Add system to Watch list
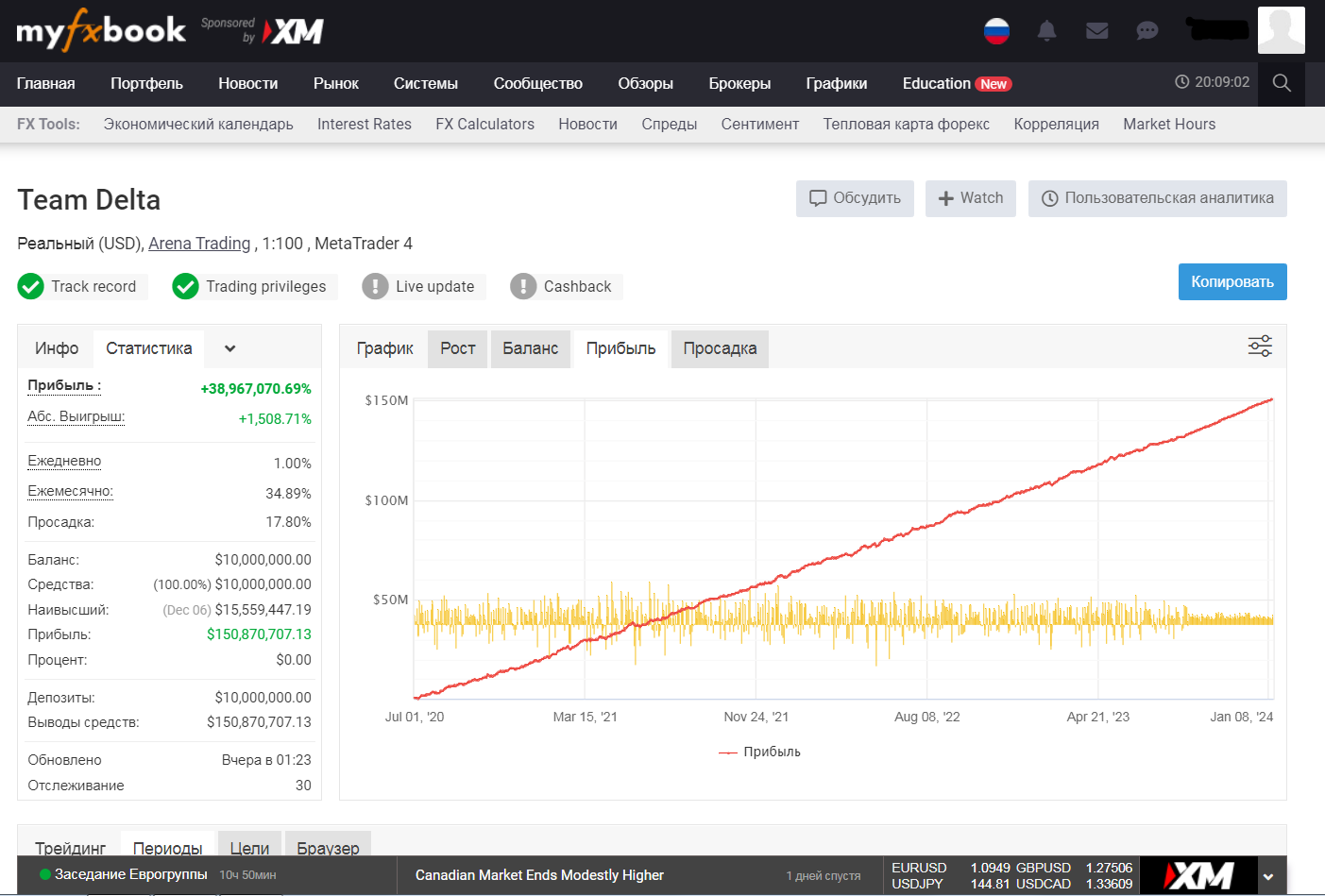1325x896 pixels. click(971, 198)
